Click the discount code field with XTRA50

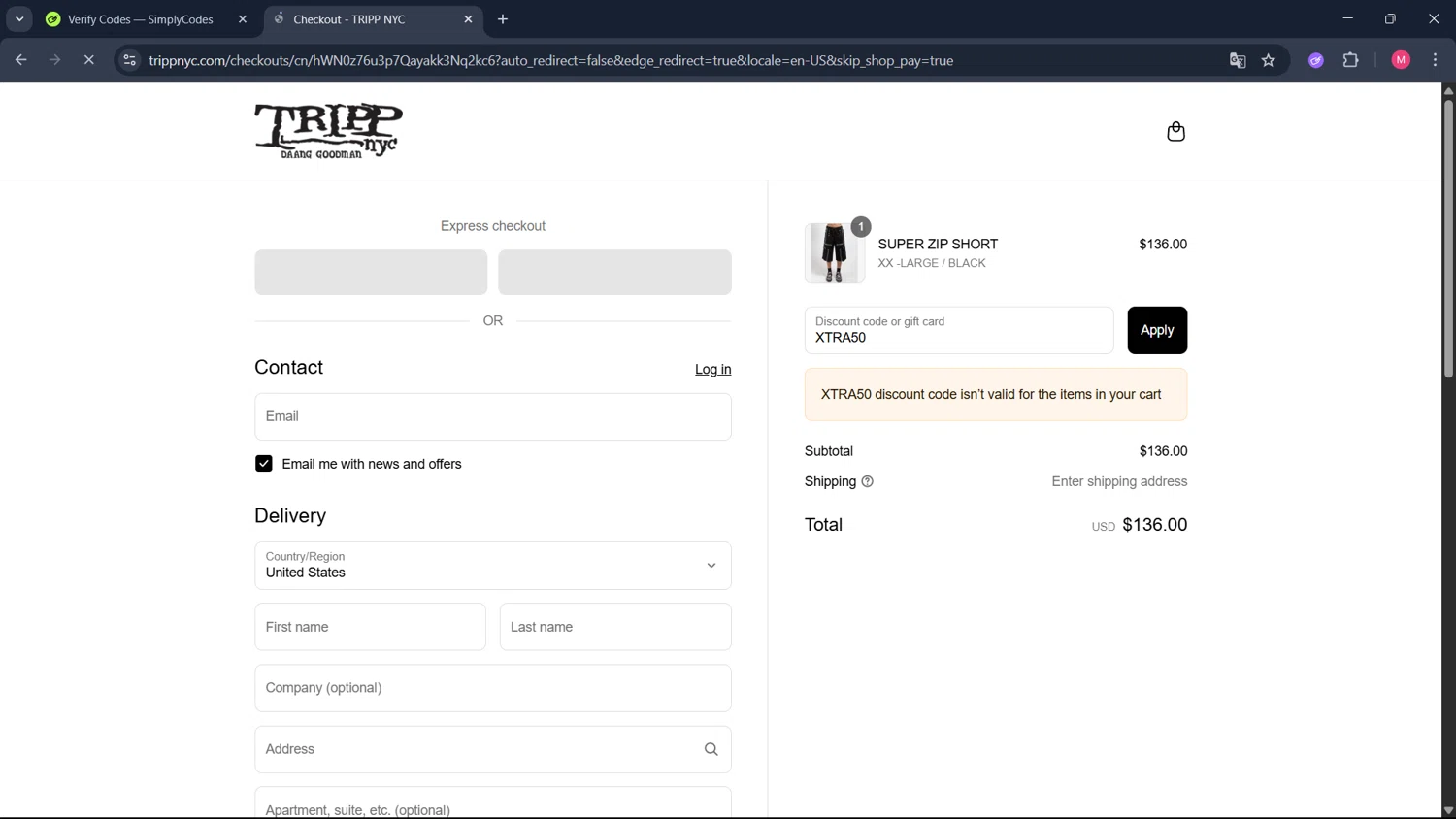point(959,330)
